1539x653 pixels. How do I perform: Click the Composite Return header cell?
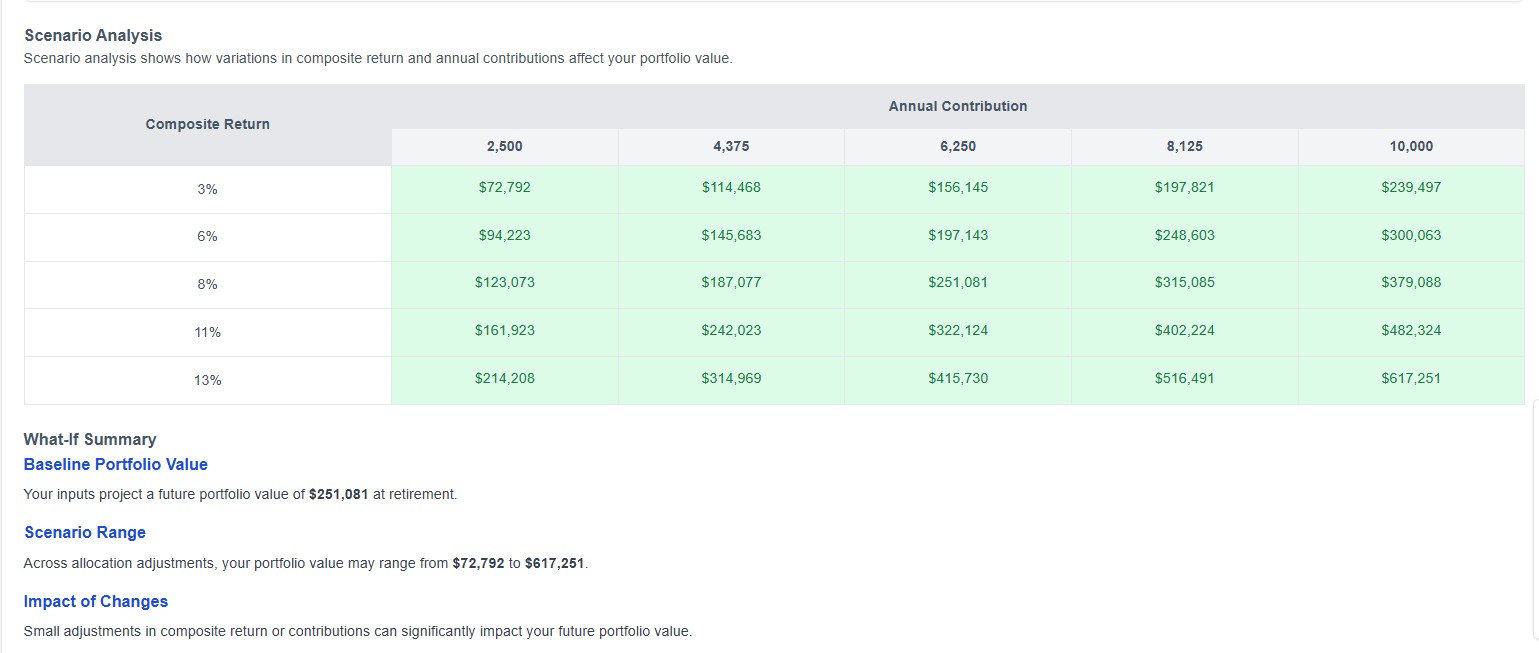tap(207, 124)
